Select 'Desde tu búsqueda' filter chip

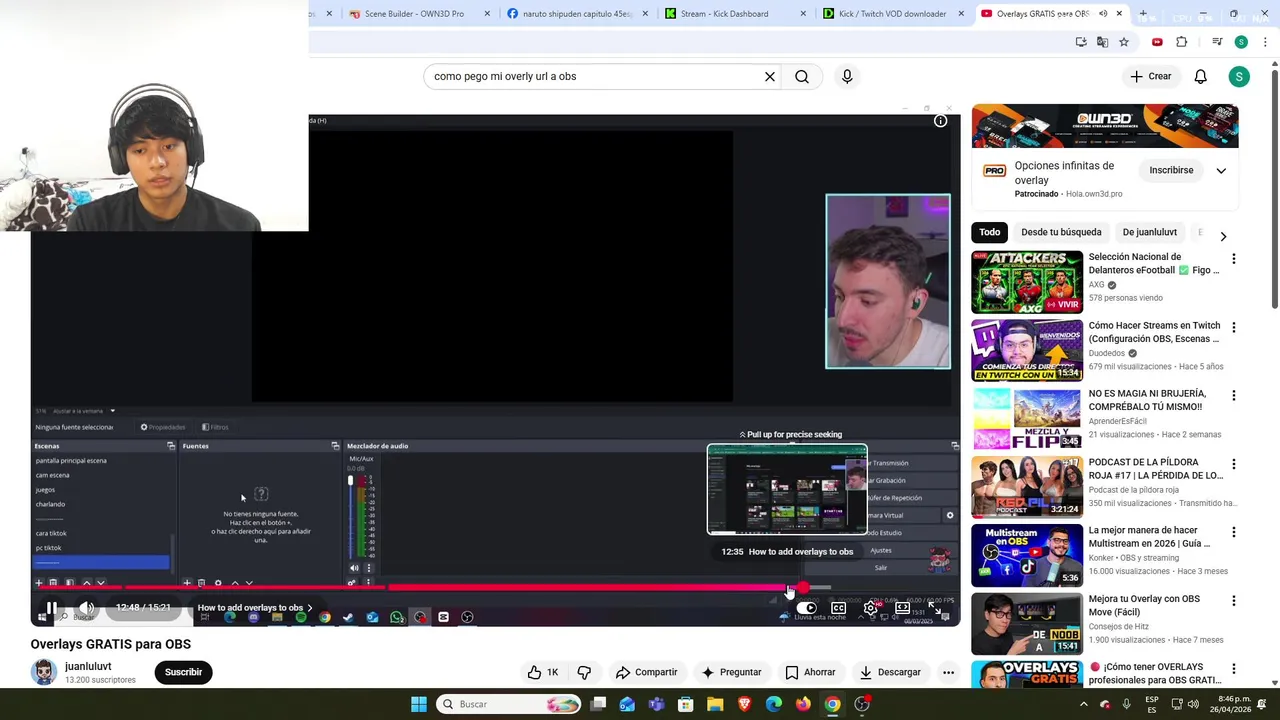click(x=1061, y=232)
